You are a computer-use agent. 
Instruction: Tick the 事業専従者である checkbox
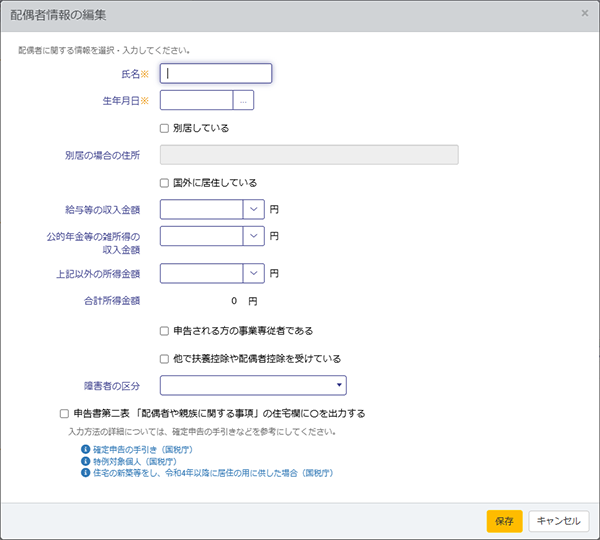point(164,330)
